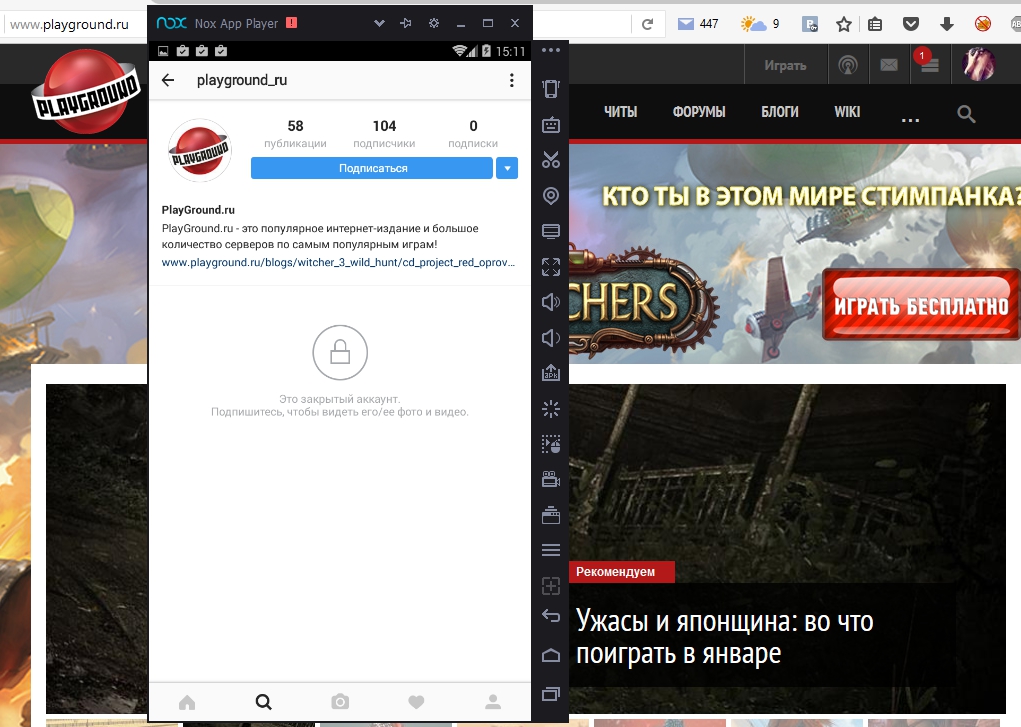Viewport: 1021px width, 727px height.
Task: Expand the dropdown arrow beside Подписаться
Action: [507, 168]
